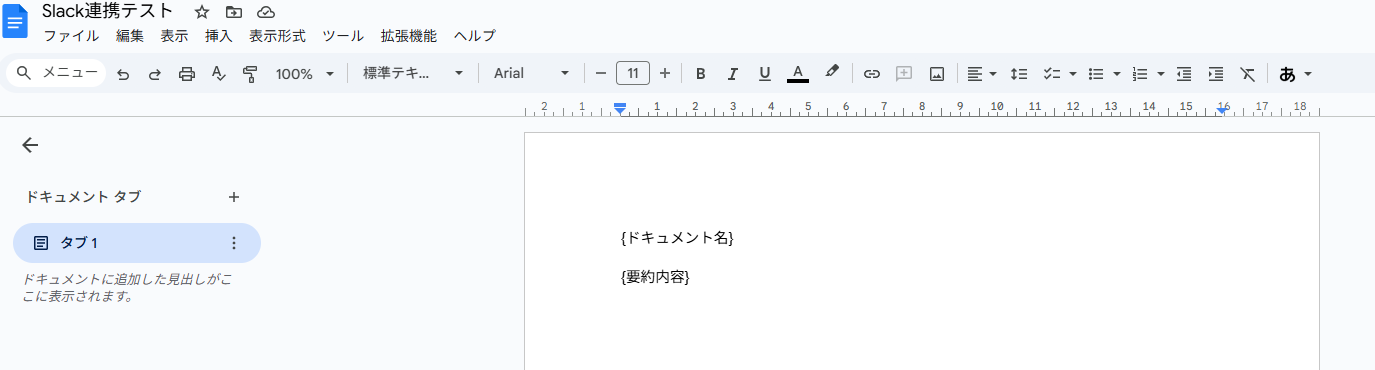Open the text alignment dropdown
Image resolution: width=1375 pixels, height=370 pixels.
[x=982, y=73]
